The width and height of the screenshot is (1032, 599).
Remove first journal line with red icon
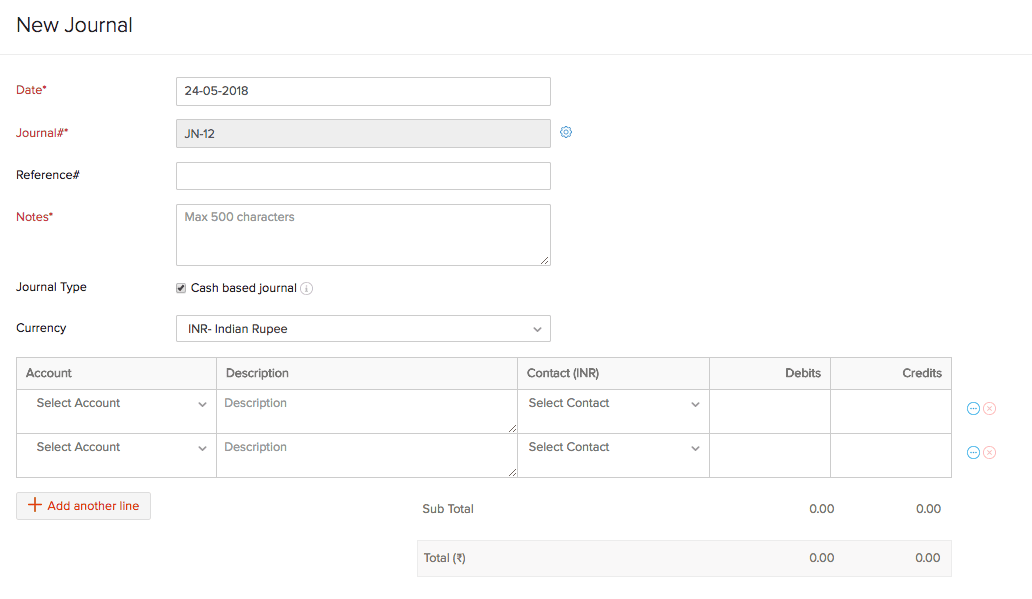[x=989, y=409]
